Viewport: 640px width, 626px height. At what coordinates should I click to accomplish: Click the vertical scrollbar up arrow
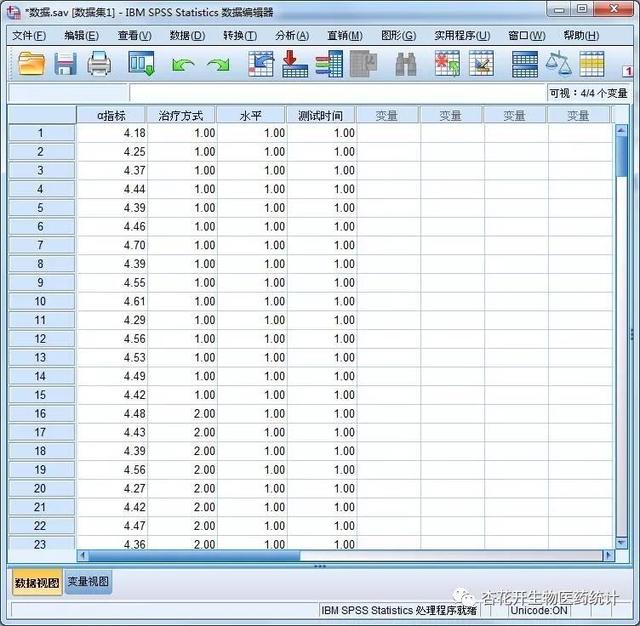pos(621,131)
